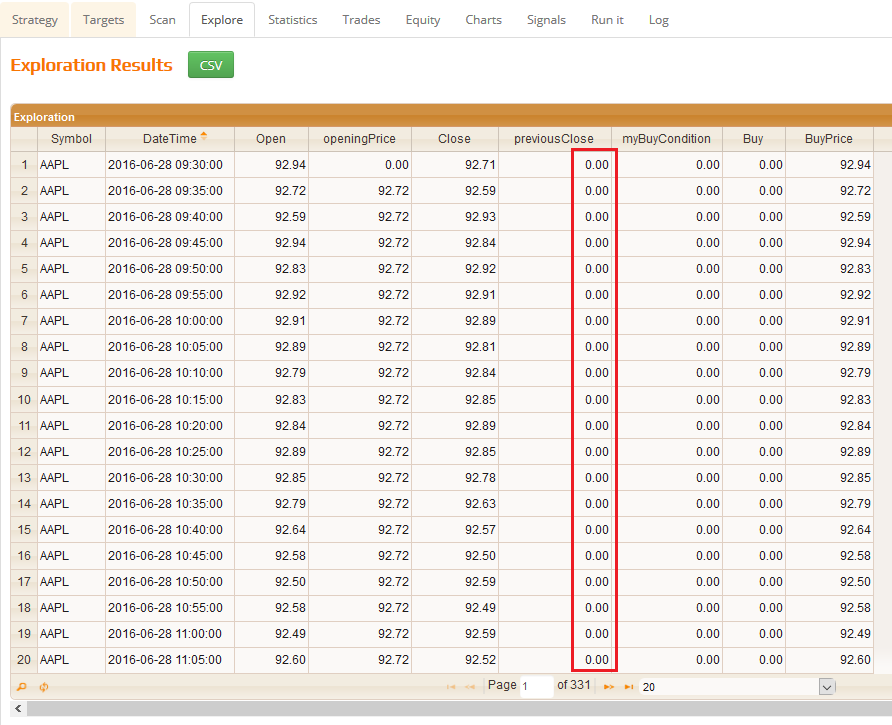Go to the first page of results
This screenshot has height=725, width=892.
[x=451, y=687]
